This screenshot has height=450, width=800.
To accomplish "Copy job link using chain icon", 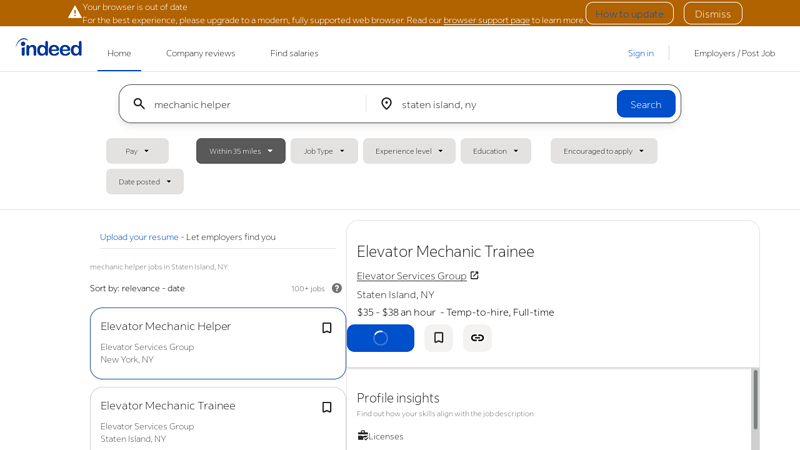I will click(x=477, y=338).
